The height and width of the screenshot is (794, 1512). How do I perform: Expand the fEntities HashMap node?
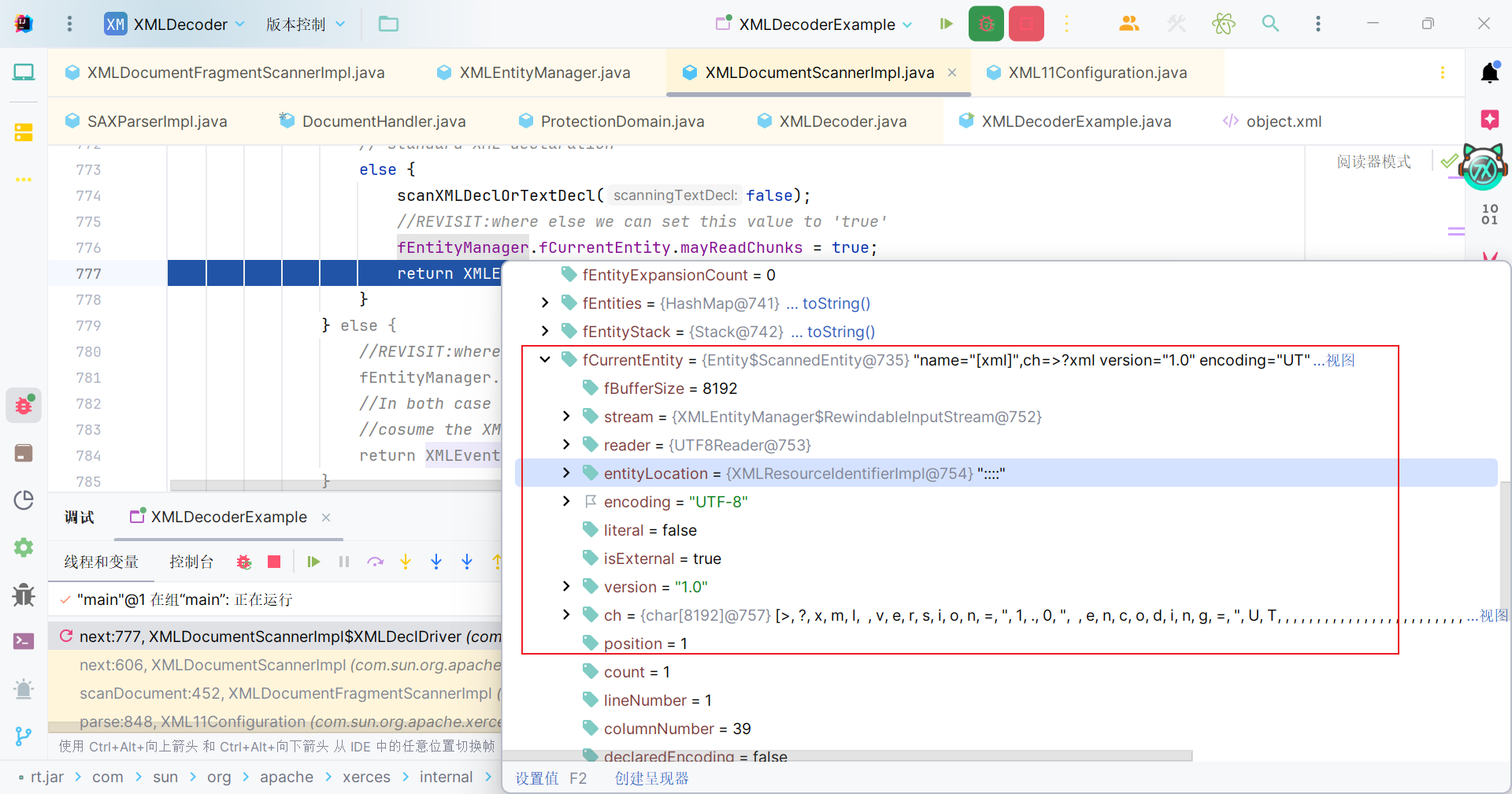[545, 302]
